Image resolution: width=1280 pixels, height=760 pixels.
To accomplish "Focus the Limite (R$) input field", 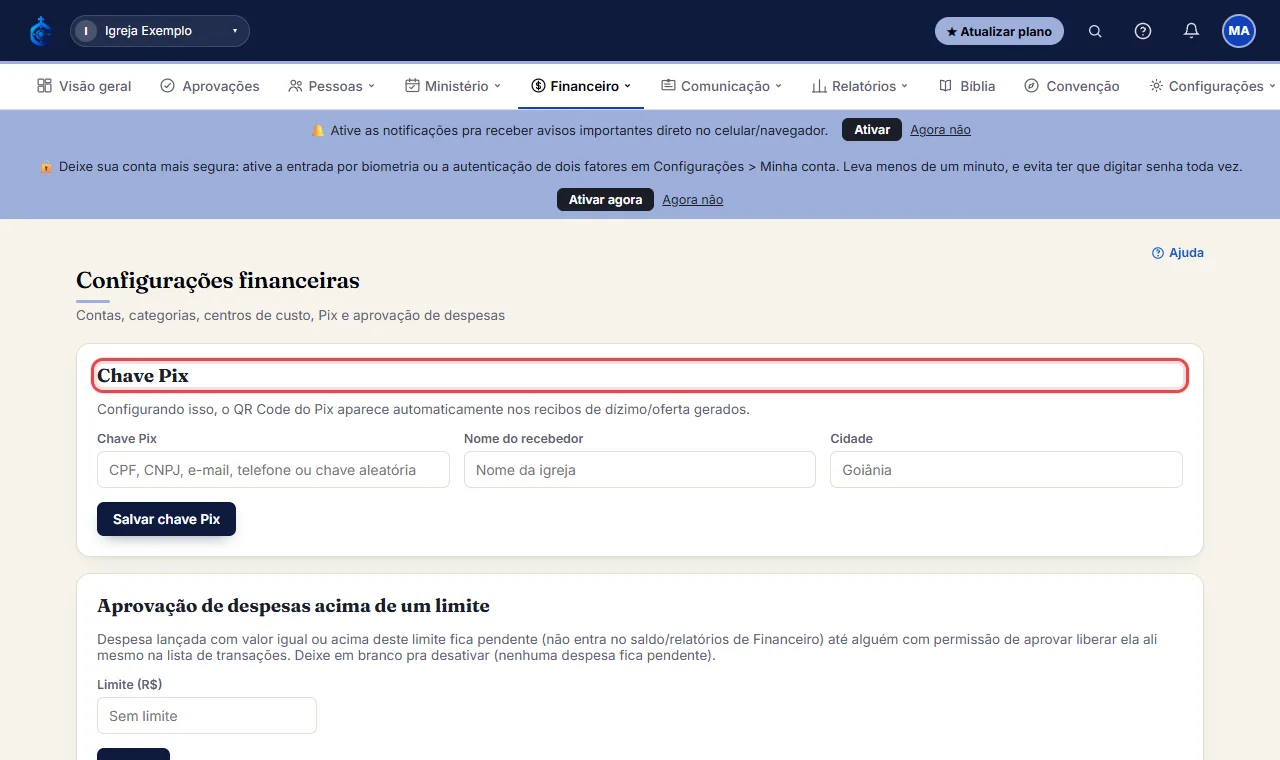I will [x=207, y=716].
